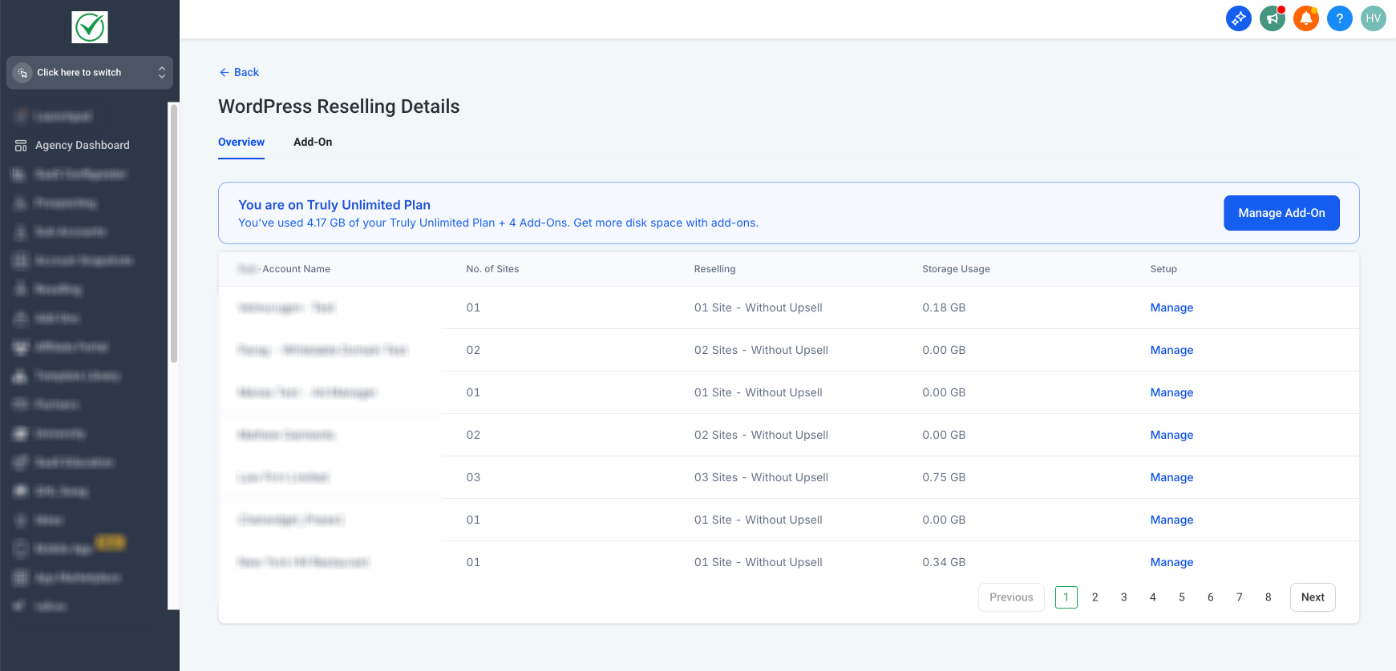Viewport: 1396px width, 671px height.
Task: Click the Next pagination button
Action: click(1313, 597)
